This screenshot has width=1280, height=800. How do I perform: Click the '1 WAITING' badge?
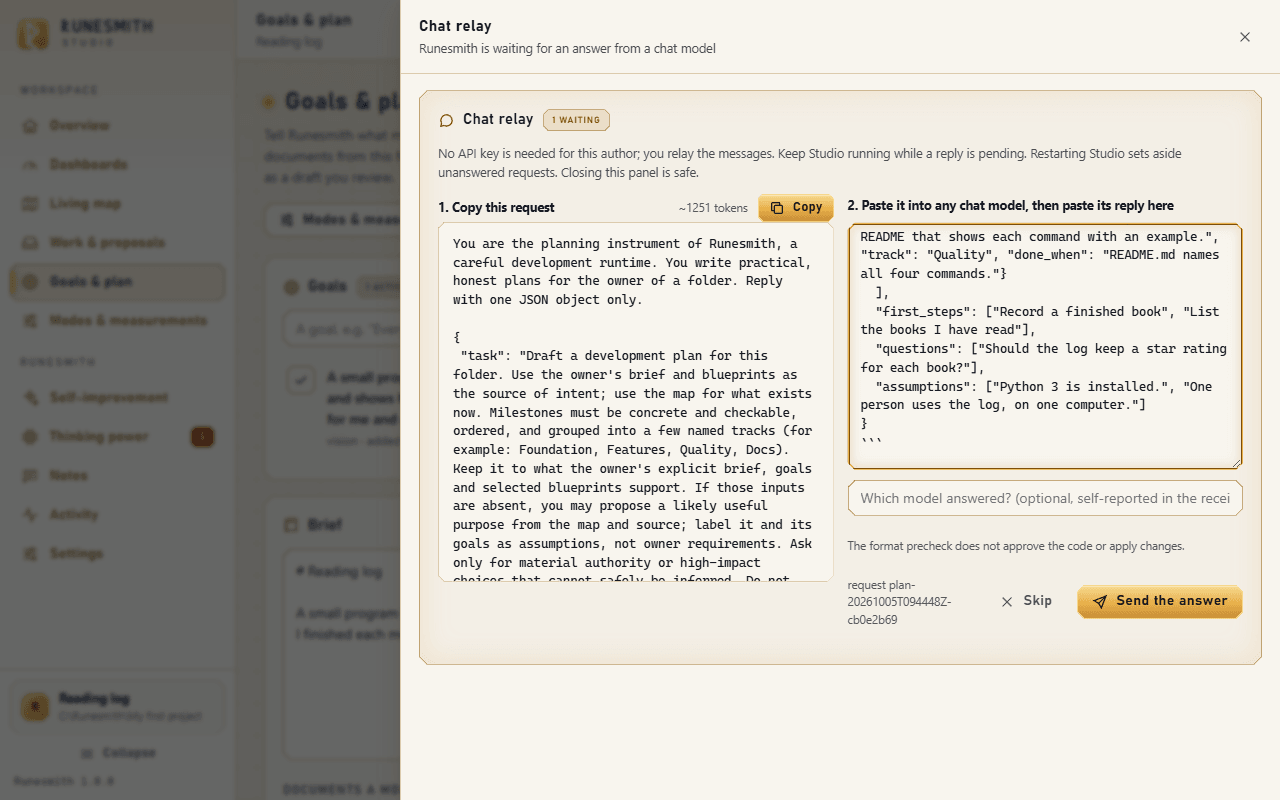tap(576, 120)
